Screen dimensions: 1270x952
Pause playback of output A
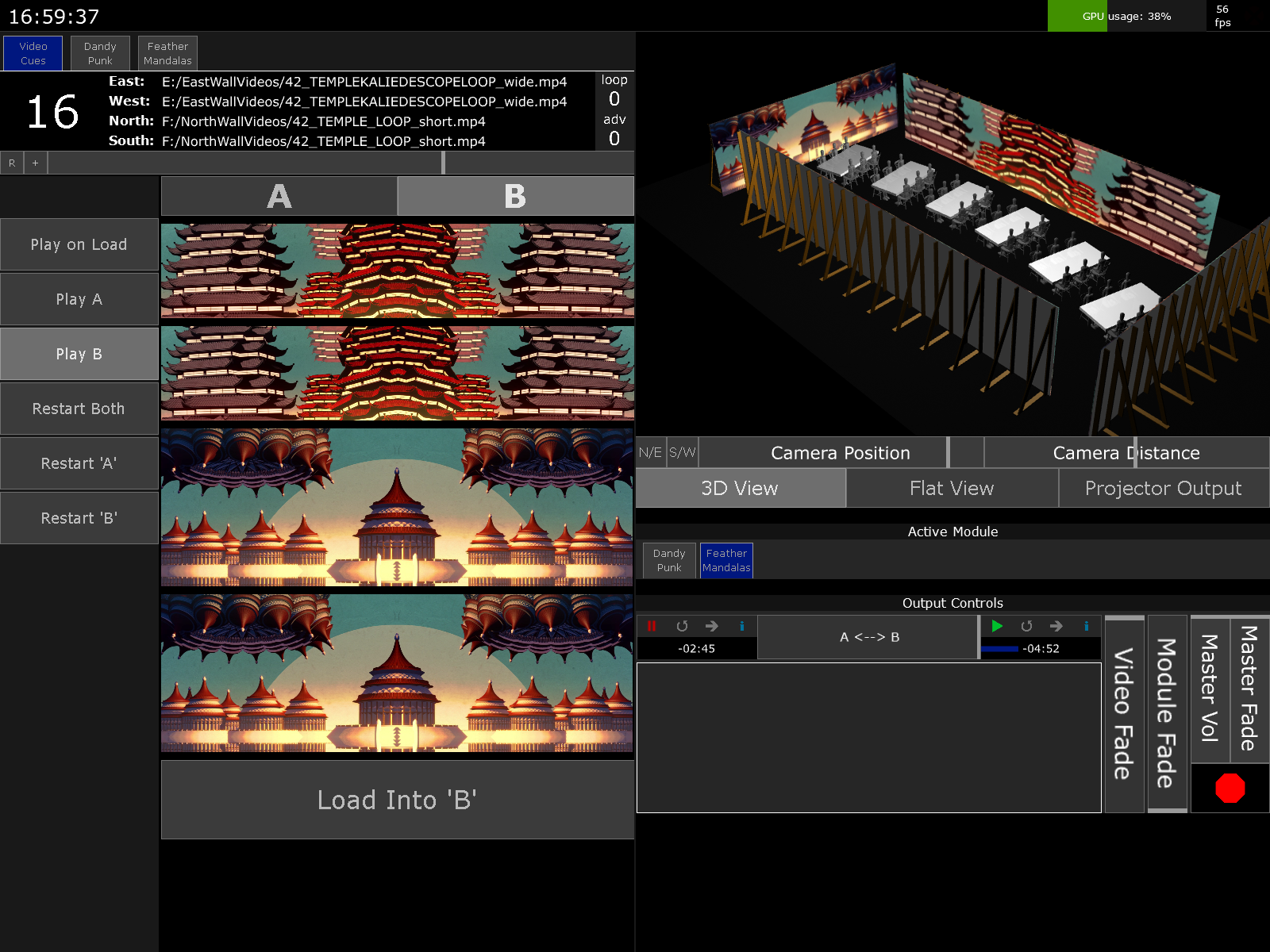652,626
